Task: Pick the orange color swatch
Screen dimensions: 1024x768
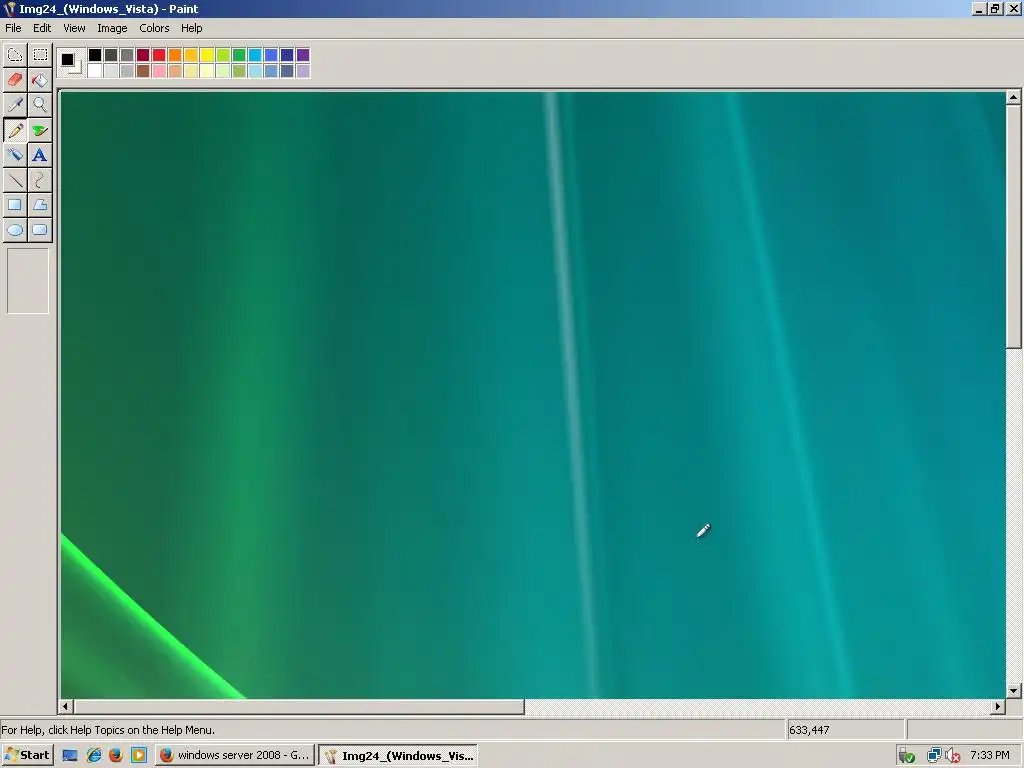Action: [x=175, y=55]
